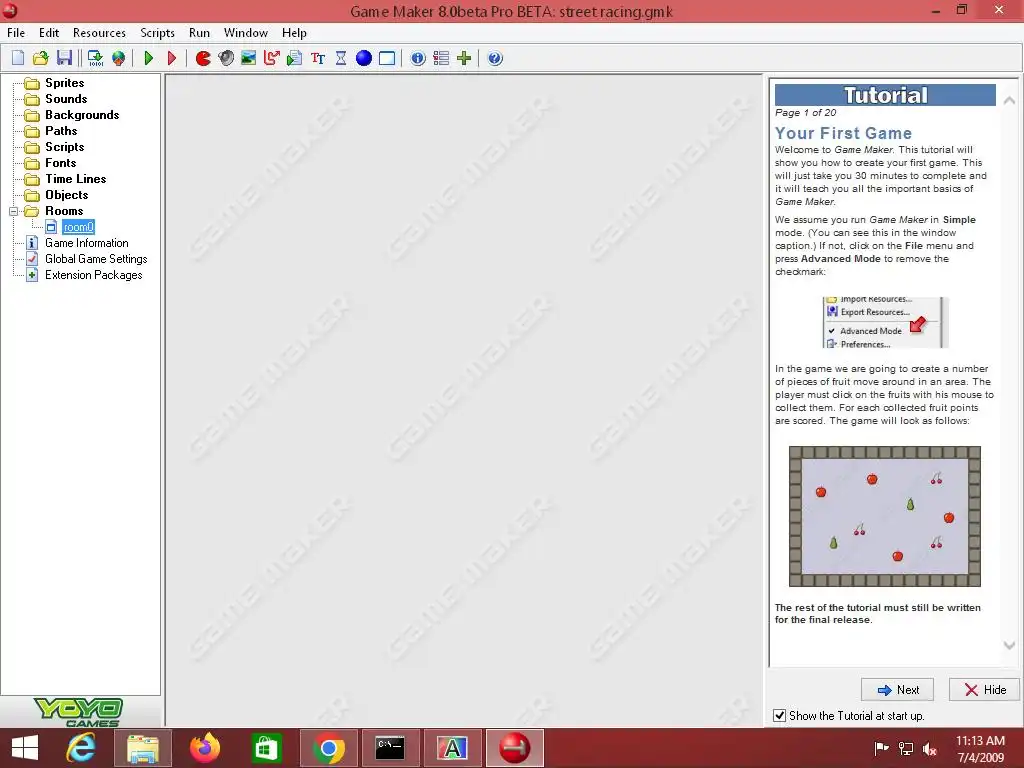Open Windows Start button

[25, 748]
